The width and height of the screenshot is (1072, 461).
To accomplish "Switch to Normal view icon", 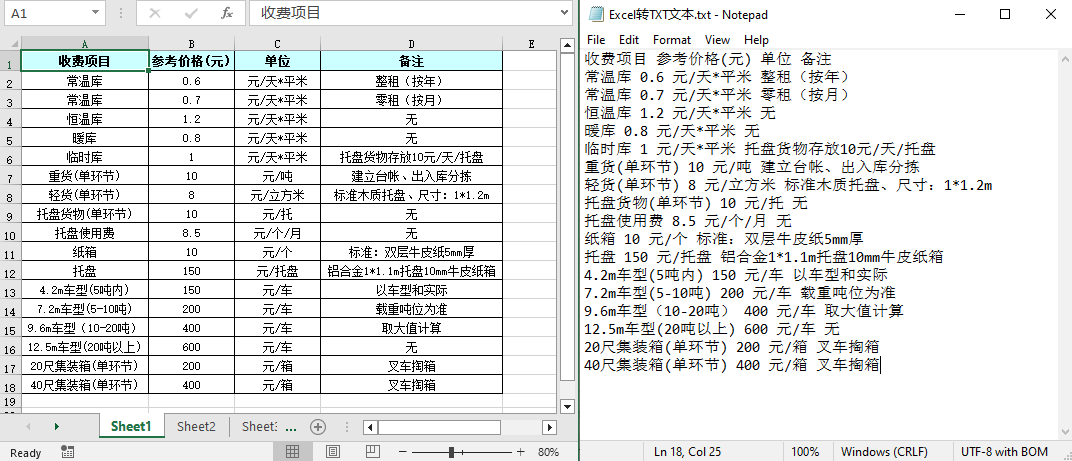I will point(292,451).
